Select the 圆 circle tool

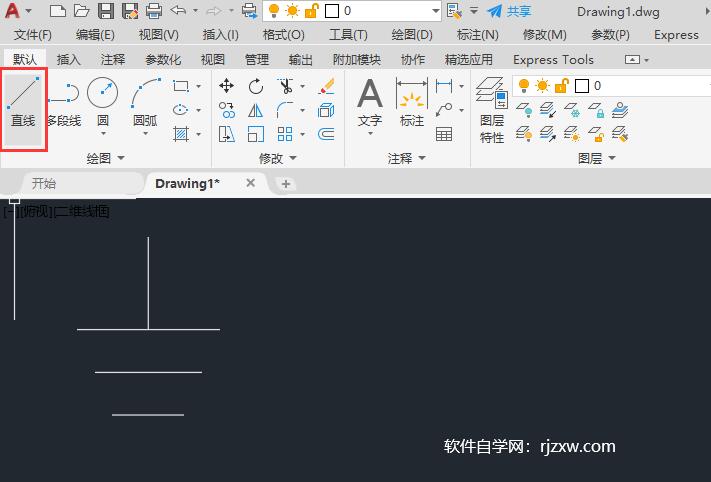click(102, 99)
